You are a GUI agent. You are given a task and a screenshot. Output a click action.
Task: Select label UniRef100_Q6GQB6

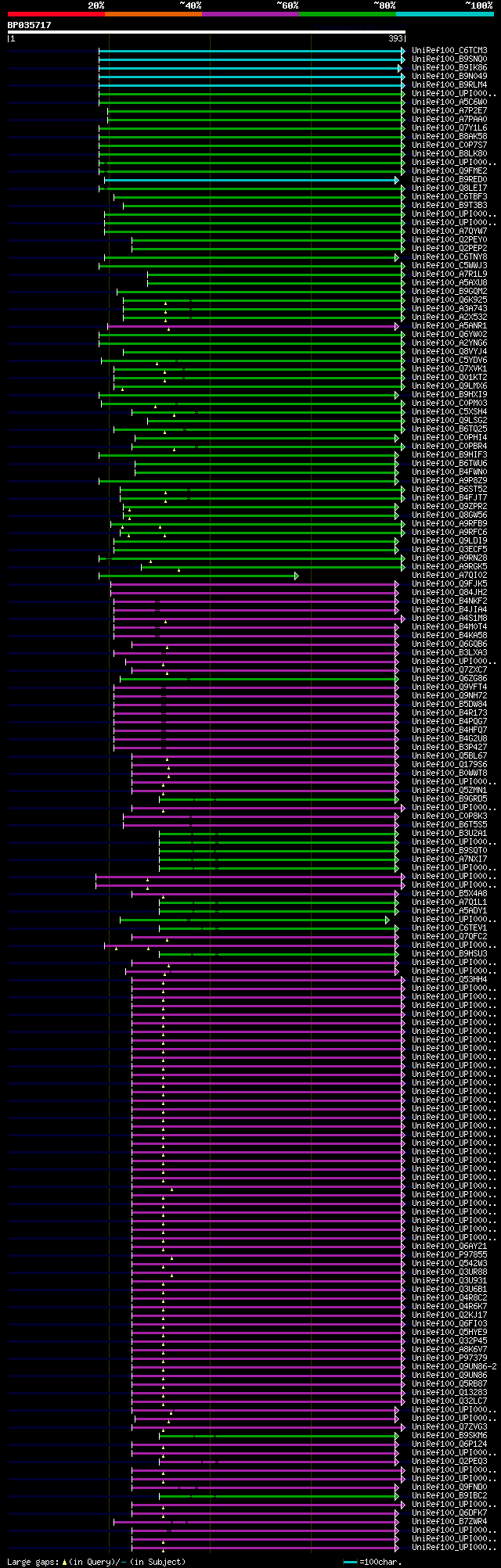(449, 644)
